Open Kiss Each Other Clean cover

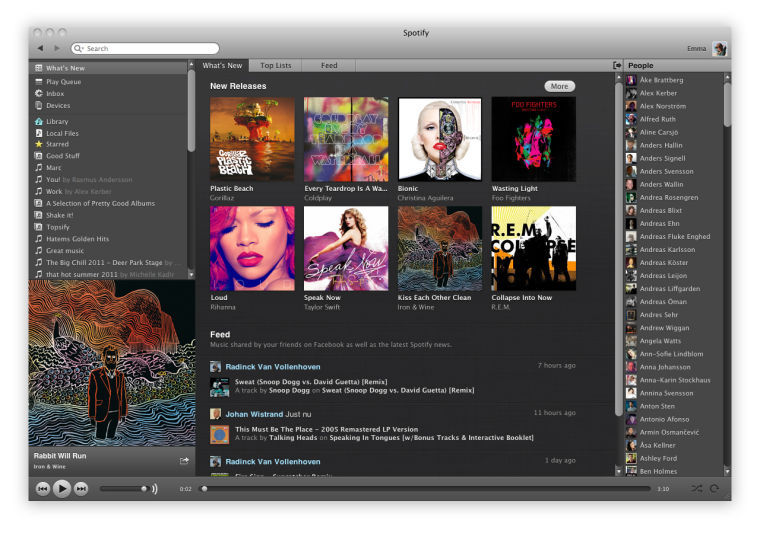click(440, 248)
